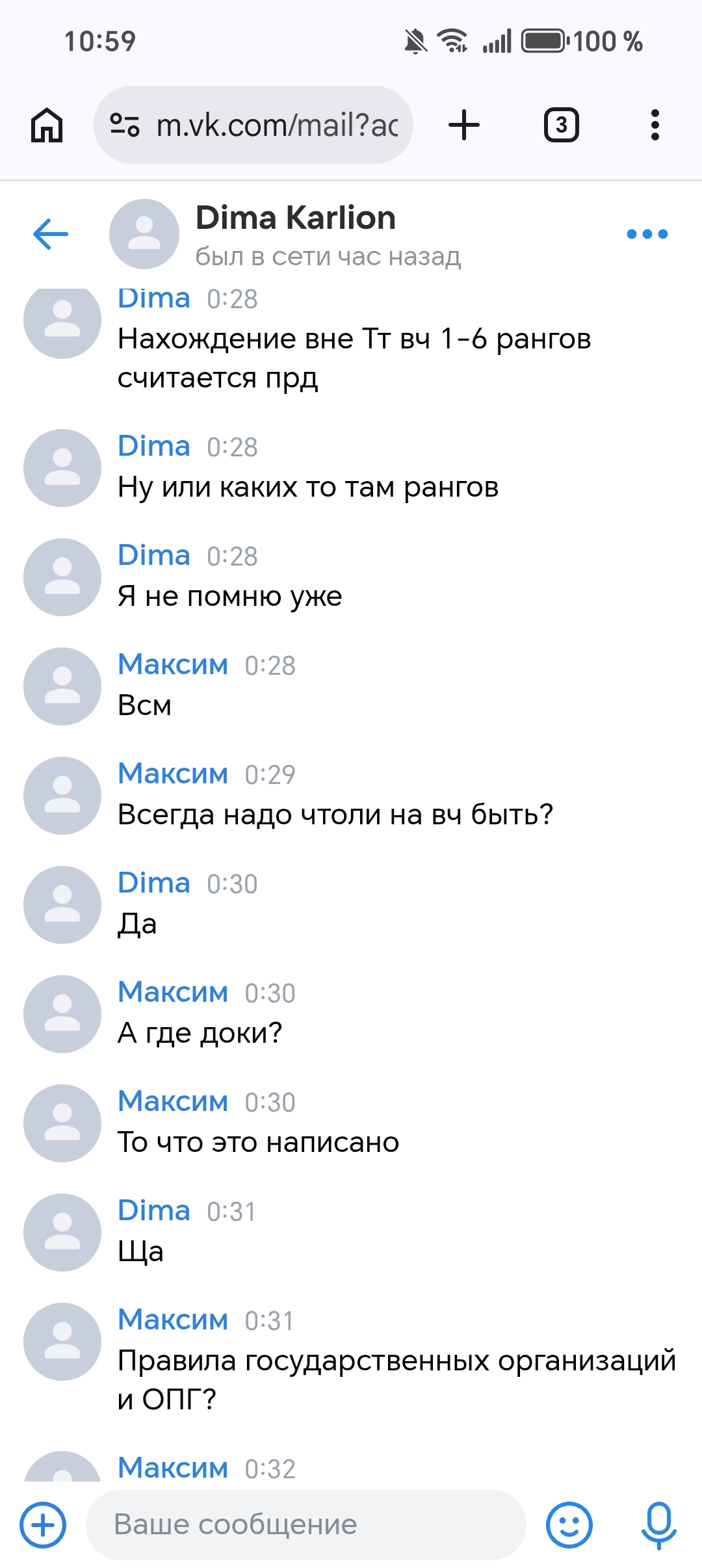Image resolution: width=702 pixels, height=1568 pixels.
Task: Tap sender name Dima above "Да"
Action: tap(154, 883)
